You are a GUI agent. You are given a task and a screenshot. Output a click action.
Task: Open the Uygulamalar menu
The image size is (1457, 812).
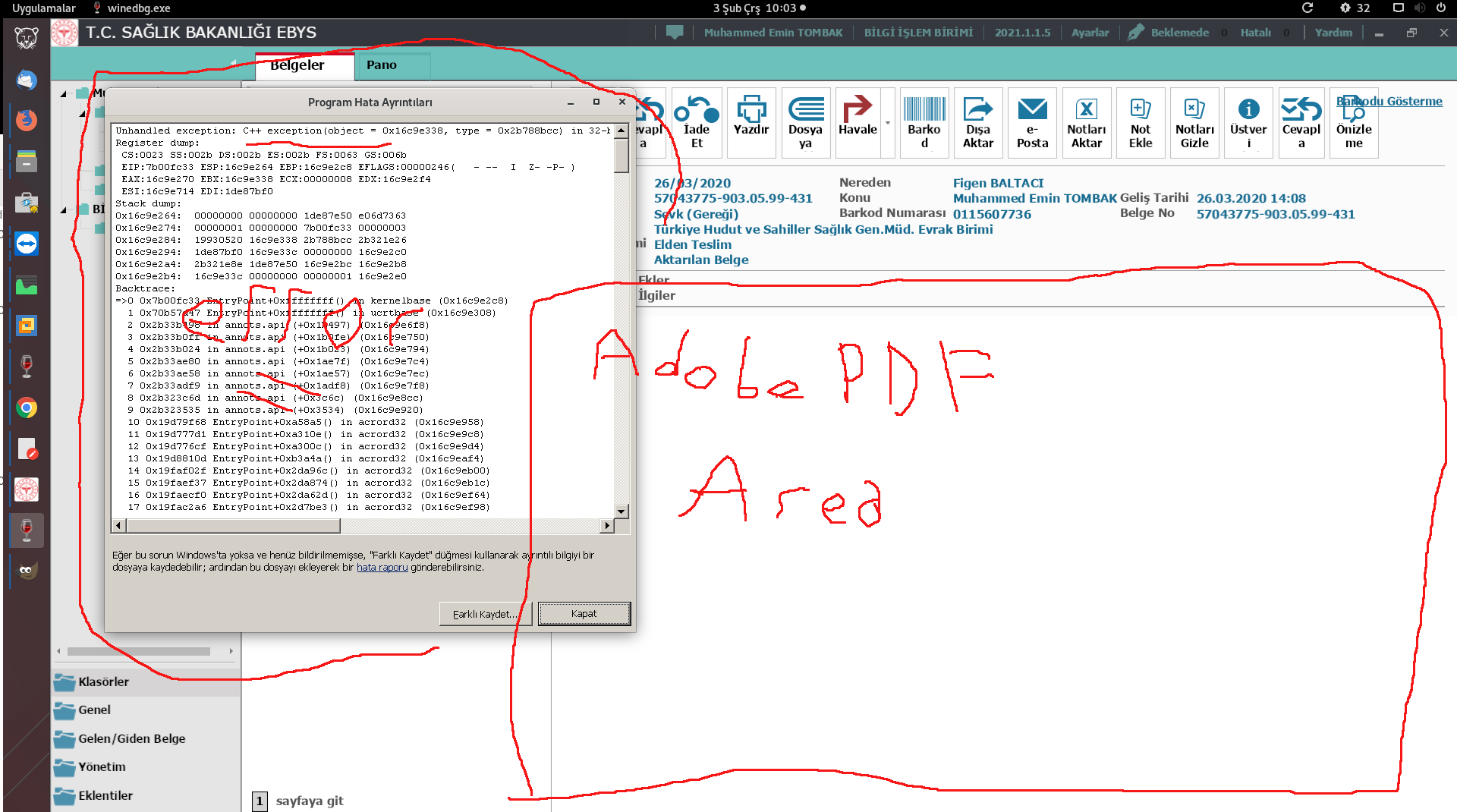tap(44, 8)
